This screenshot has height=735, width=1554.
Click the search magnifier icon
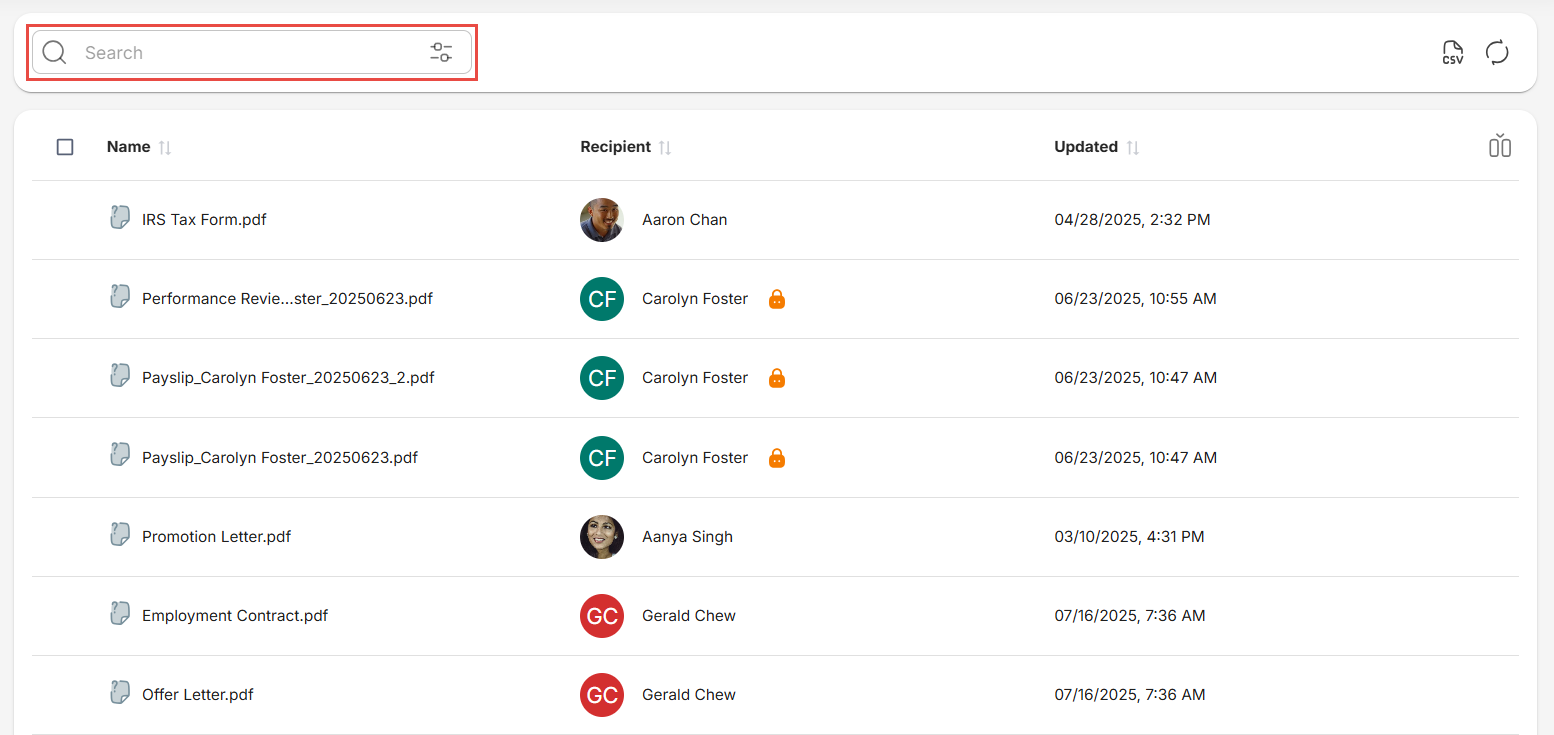pyautogui.click(x=54, y=53)
